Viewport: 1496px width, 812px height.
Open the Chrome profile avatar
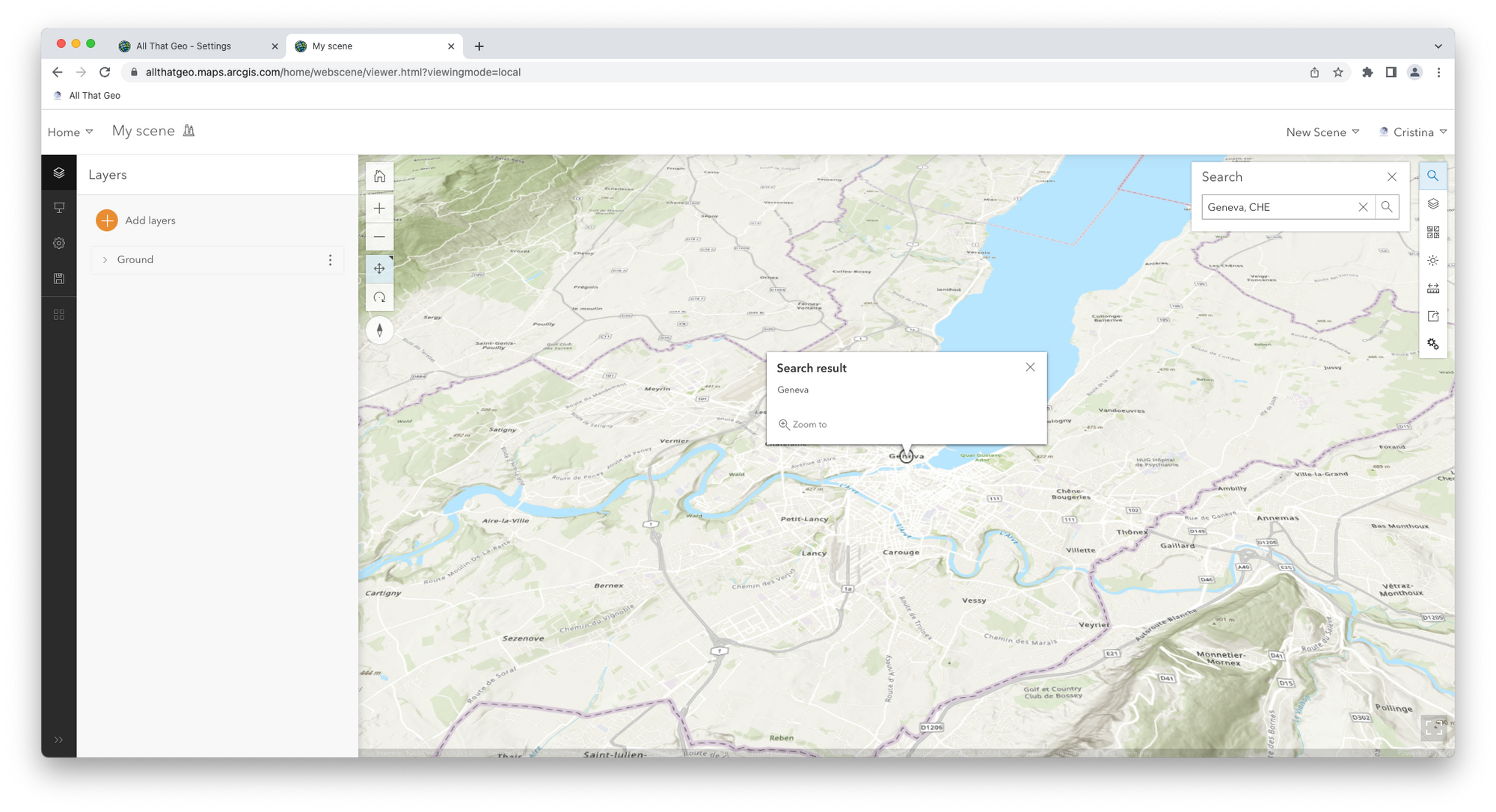pyautogui.click(x=1414, y=73)
